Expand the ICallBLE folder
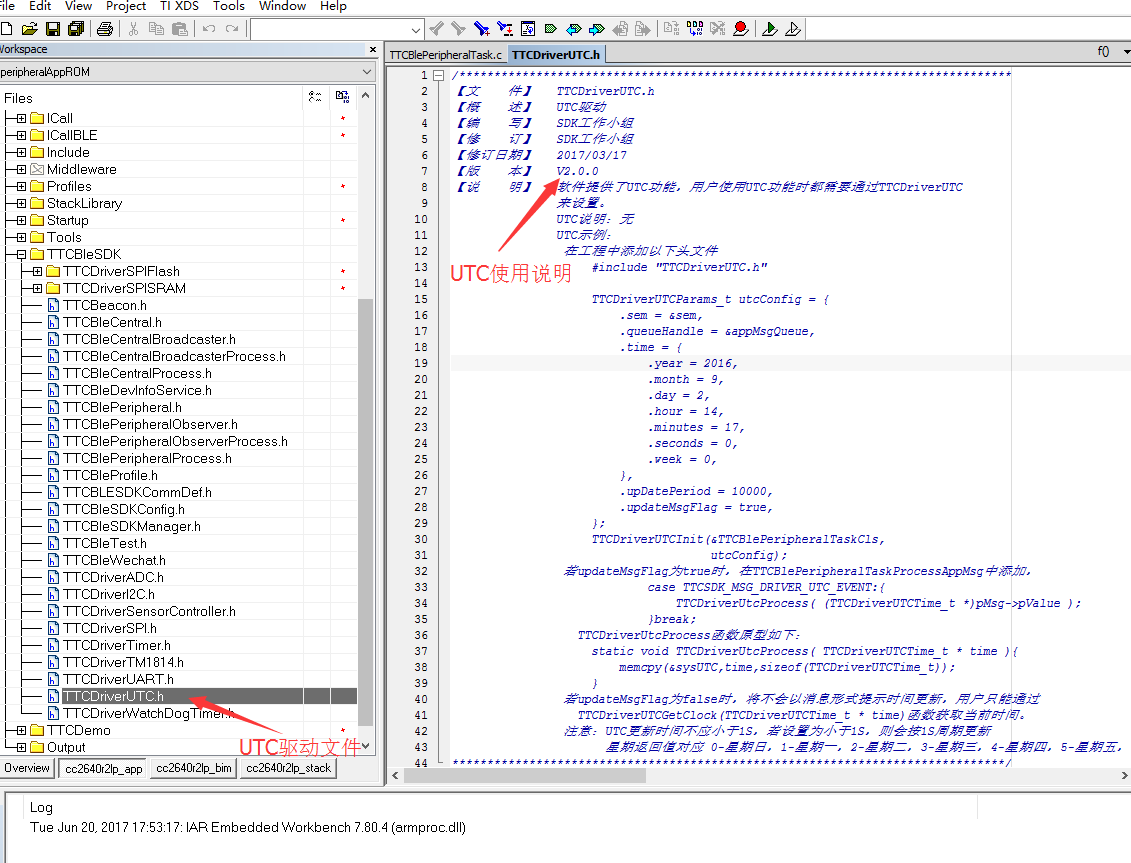Viewport: 1131px width, 863px height. pyautogui.click(x=21, y=135)
